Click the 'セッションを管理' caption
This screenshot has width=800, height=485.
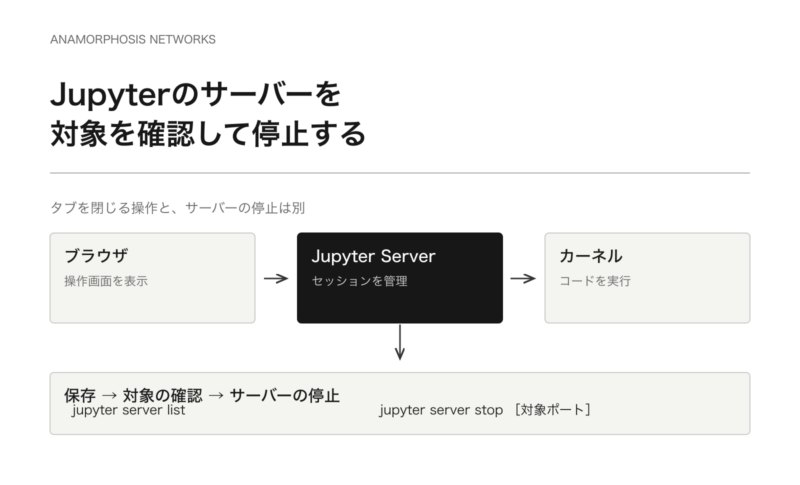point(360,281)
